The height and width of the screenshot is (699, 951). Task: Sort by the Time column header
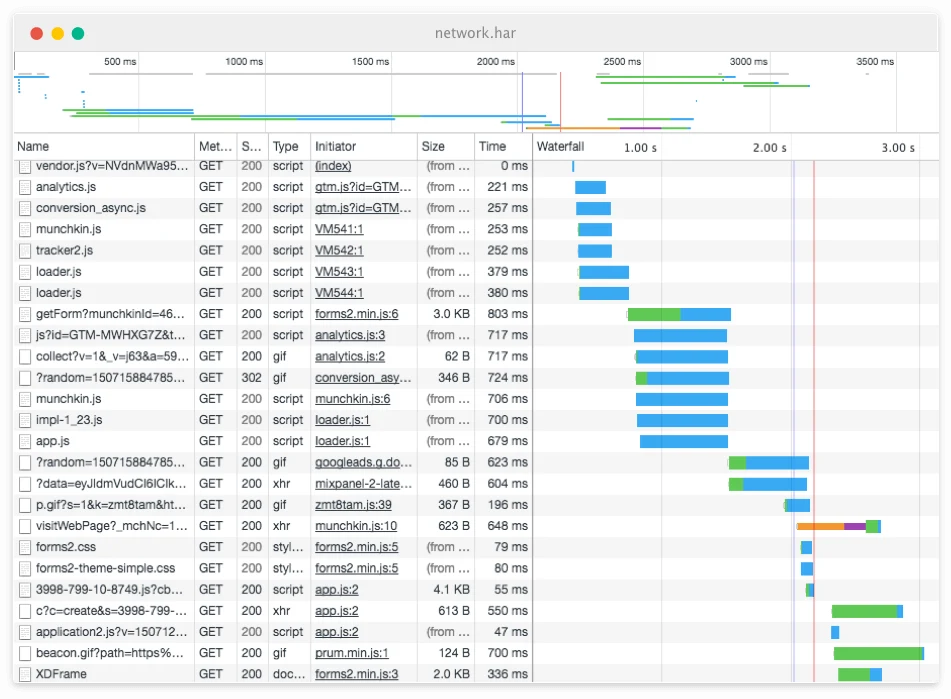(503, 147)
